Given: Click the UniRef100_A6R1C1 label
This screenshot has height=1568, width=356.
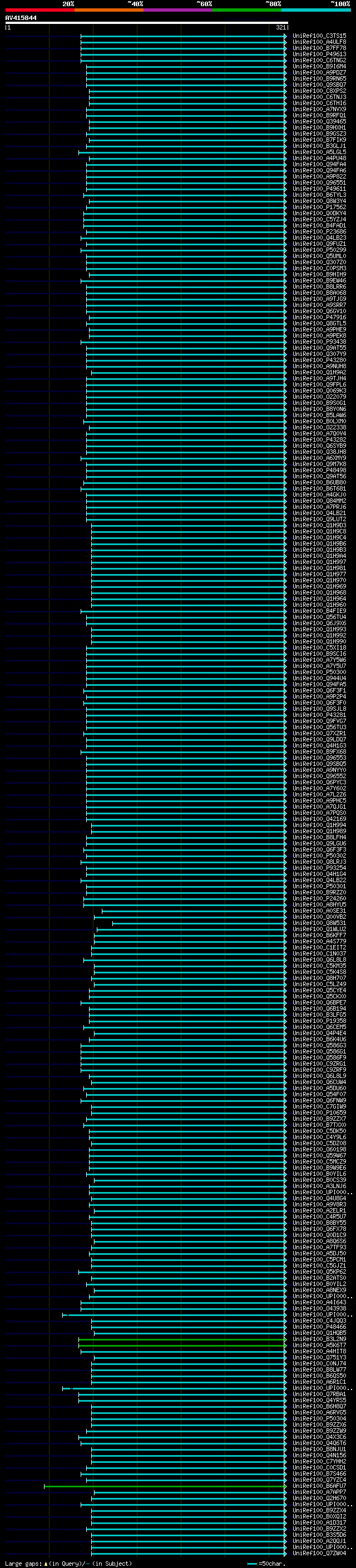Looking at the screenshot, I should [x=319, y=1382].
